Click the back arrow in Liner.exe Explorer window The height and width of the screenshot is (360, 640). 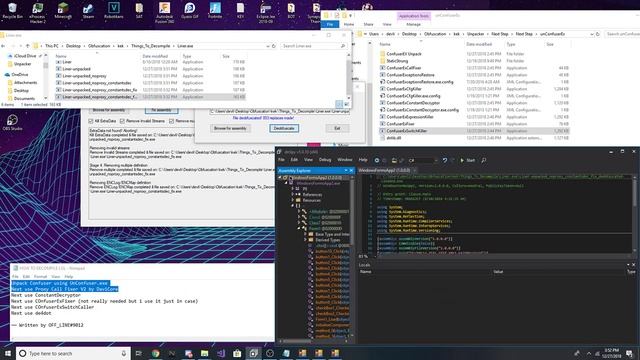(4, 46)
